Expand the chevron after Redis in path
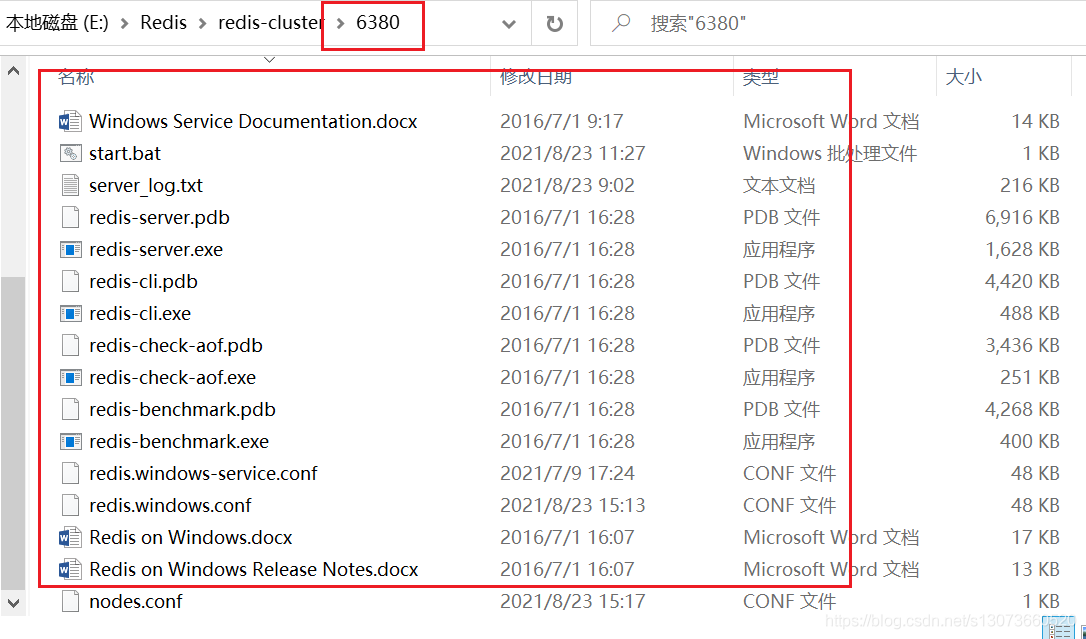The width and height of the screenshot is (1086, 639). [203, 22]
